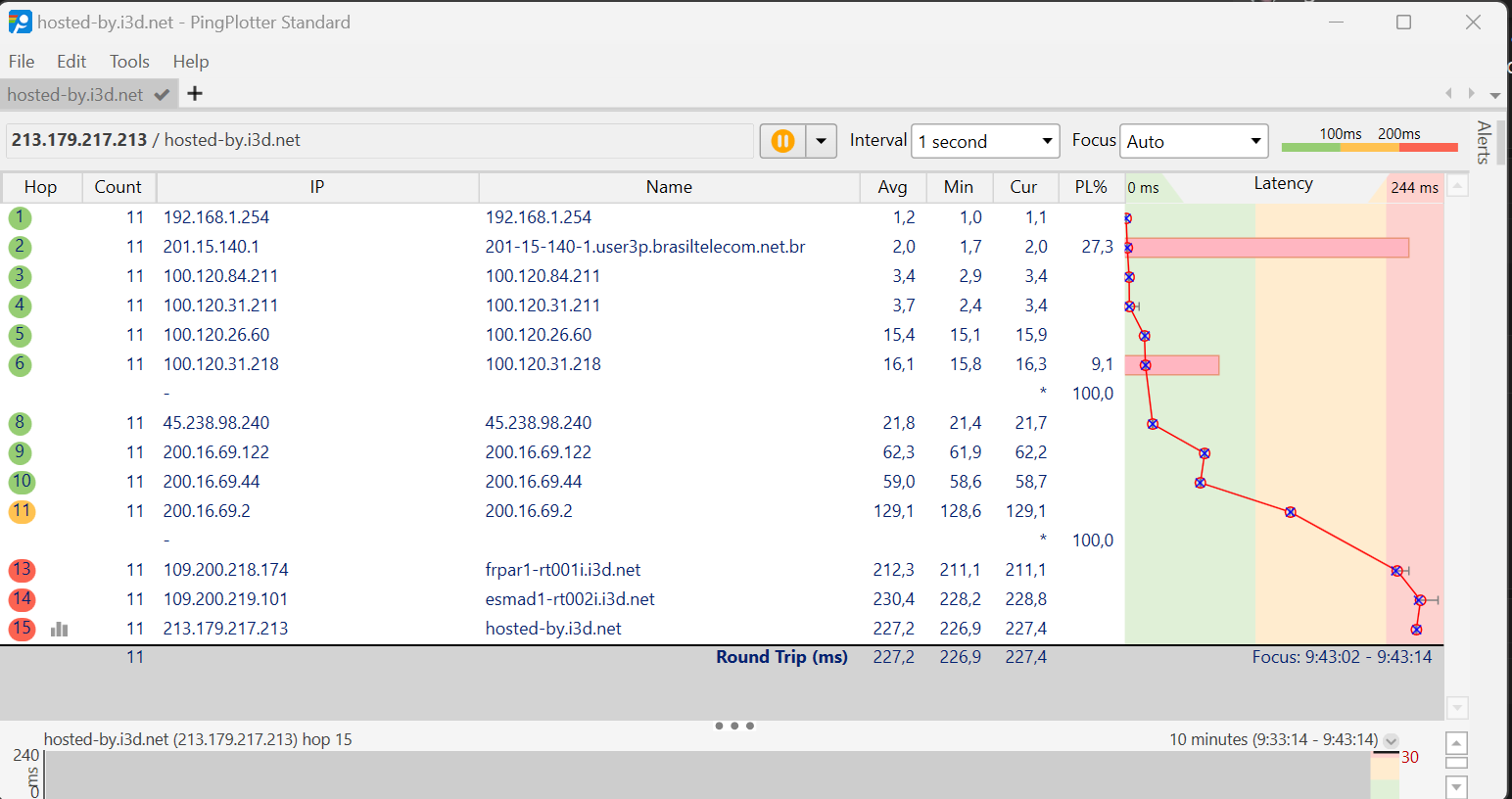
Task: Click the Name column header
Action: coord(669,187)
